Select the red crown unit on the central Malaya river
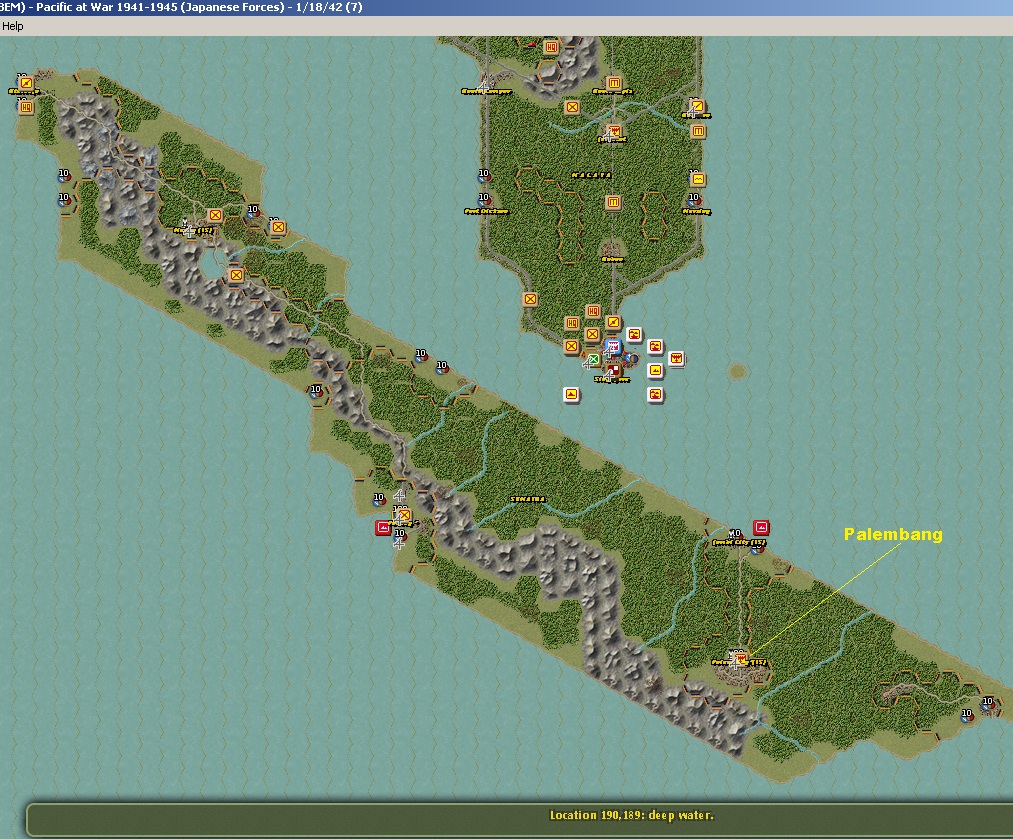This screenshot has width=1013, height=839. pyautogui.click(x=613, y=132)
